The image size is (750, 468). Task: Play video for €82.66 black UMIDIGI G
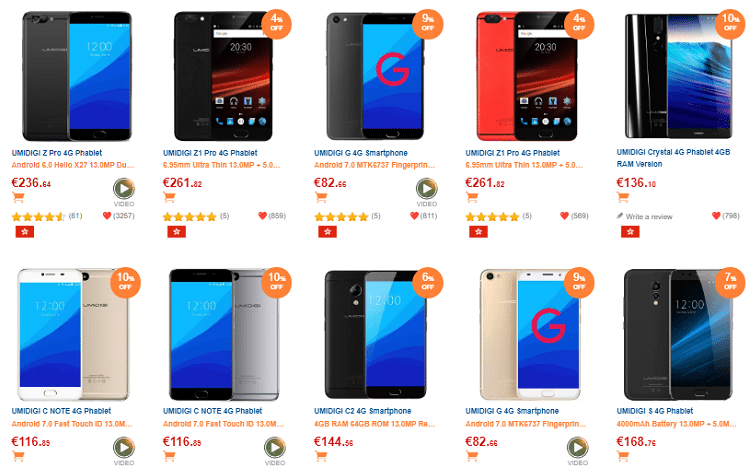coord(426,189)
